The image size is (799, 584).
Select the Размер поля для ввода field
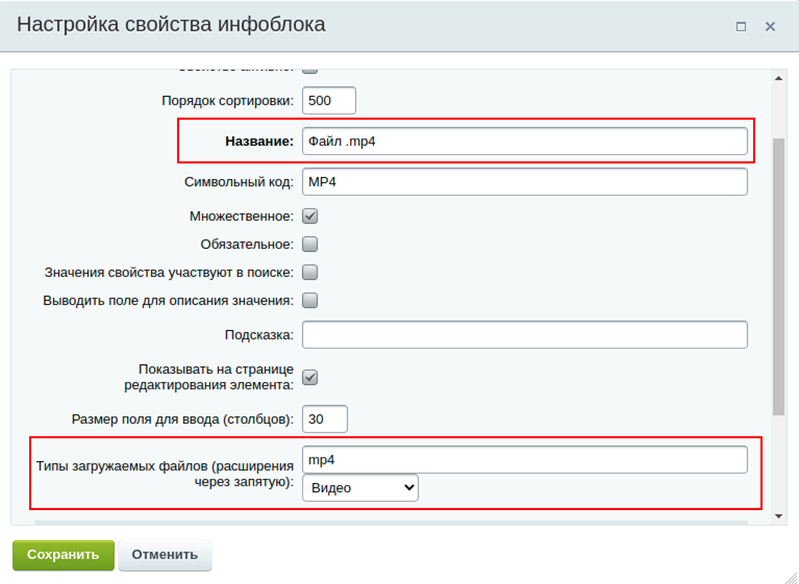pyautogui.click(x=324, y=419)
